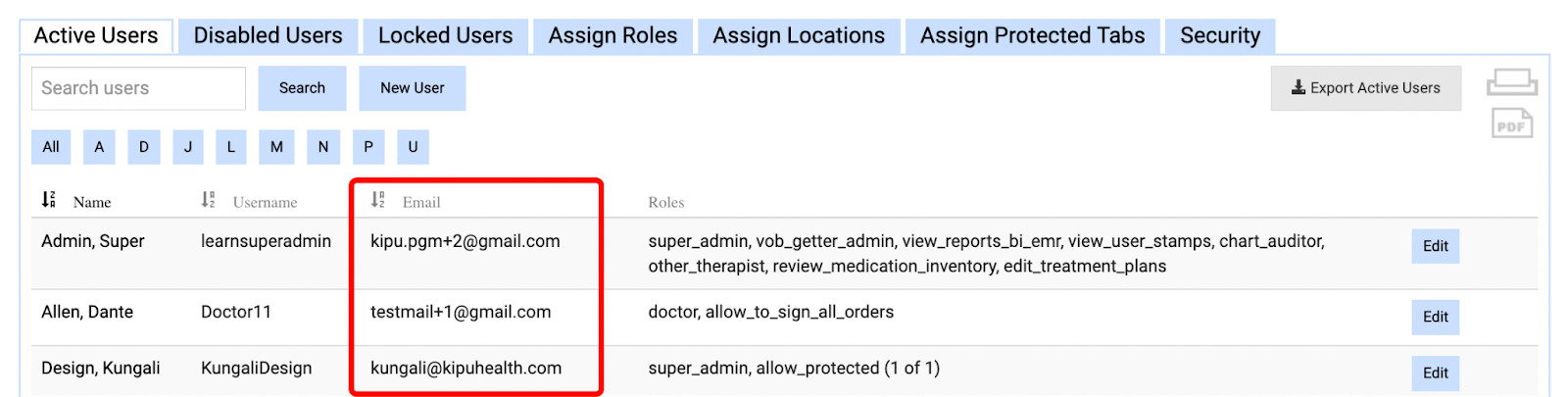This screenshot has height=397, width=1568.
Task: Click the PDF export icon
Action: pyautogui.click(x=1511, y=124)
